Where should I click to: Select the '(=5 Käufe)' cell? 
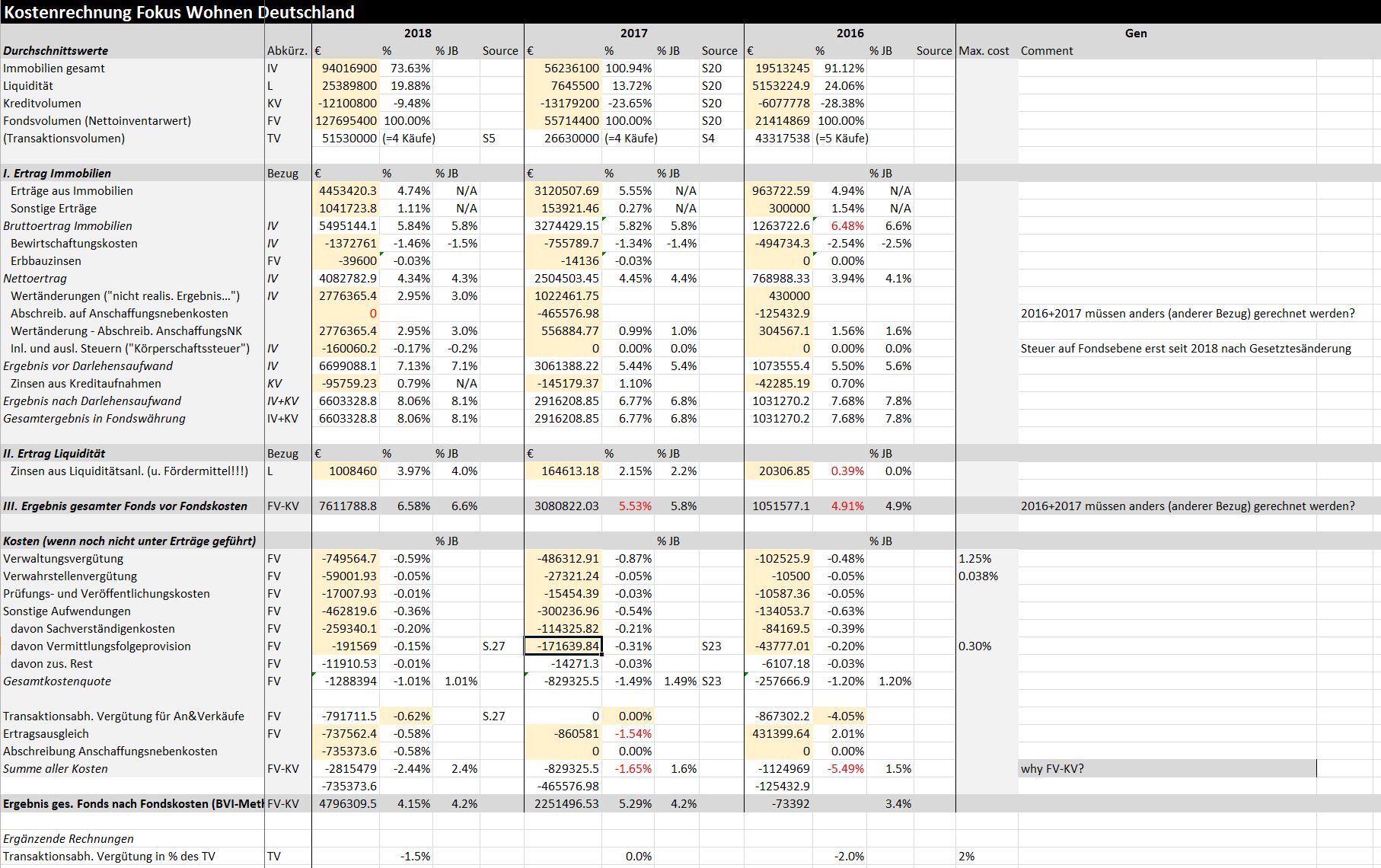[841, 139]
